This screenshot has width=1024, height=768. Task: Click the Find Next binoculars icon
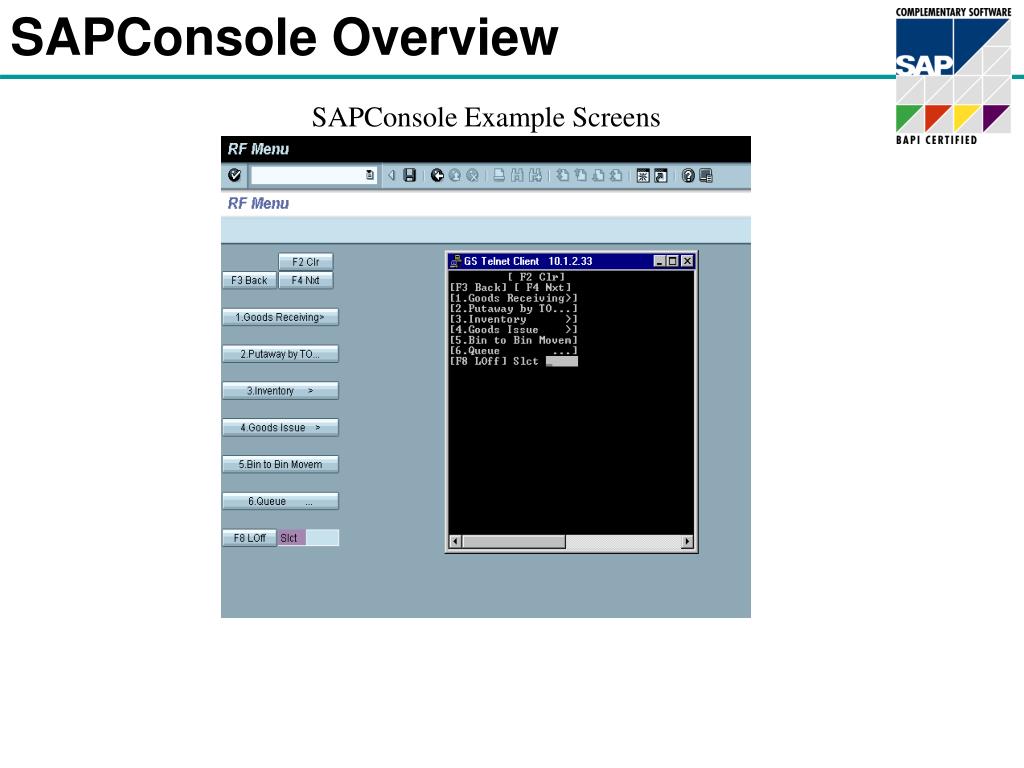point(536,175)
